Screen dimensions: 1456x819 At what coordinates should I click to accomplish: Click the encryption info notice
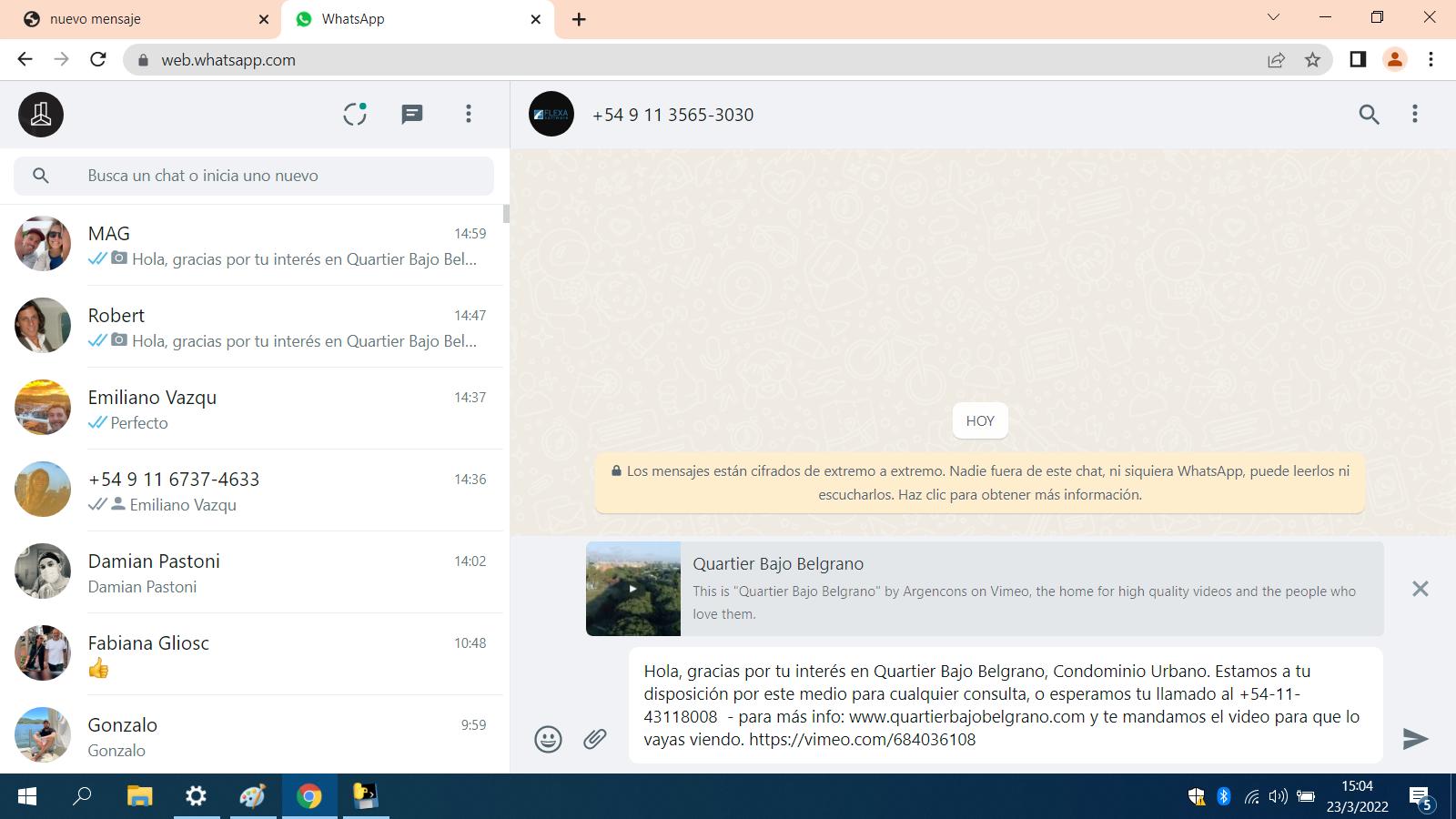tap(980, 483)
